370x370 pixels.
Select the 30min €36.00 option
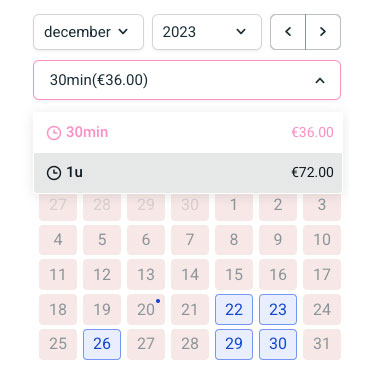188,133
